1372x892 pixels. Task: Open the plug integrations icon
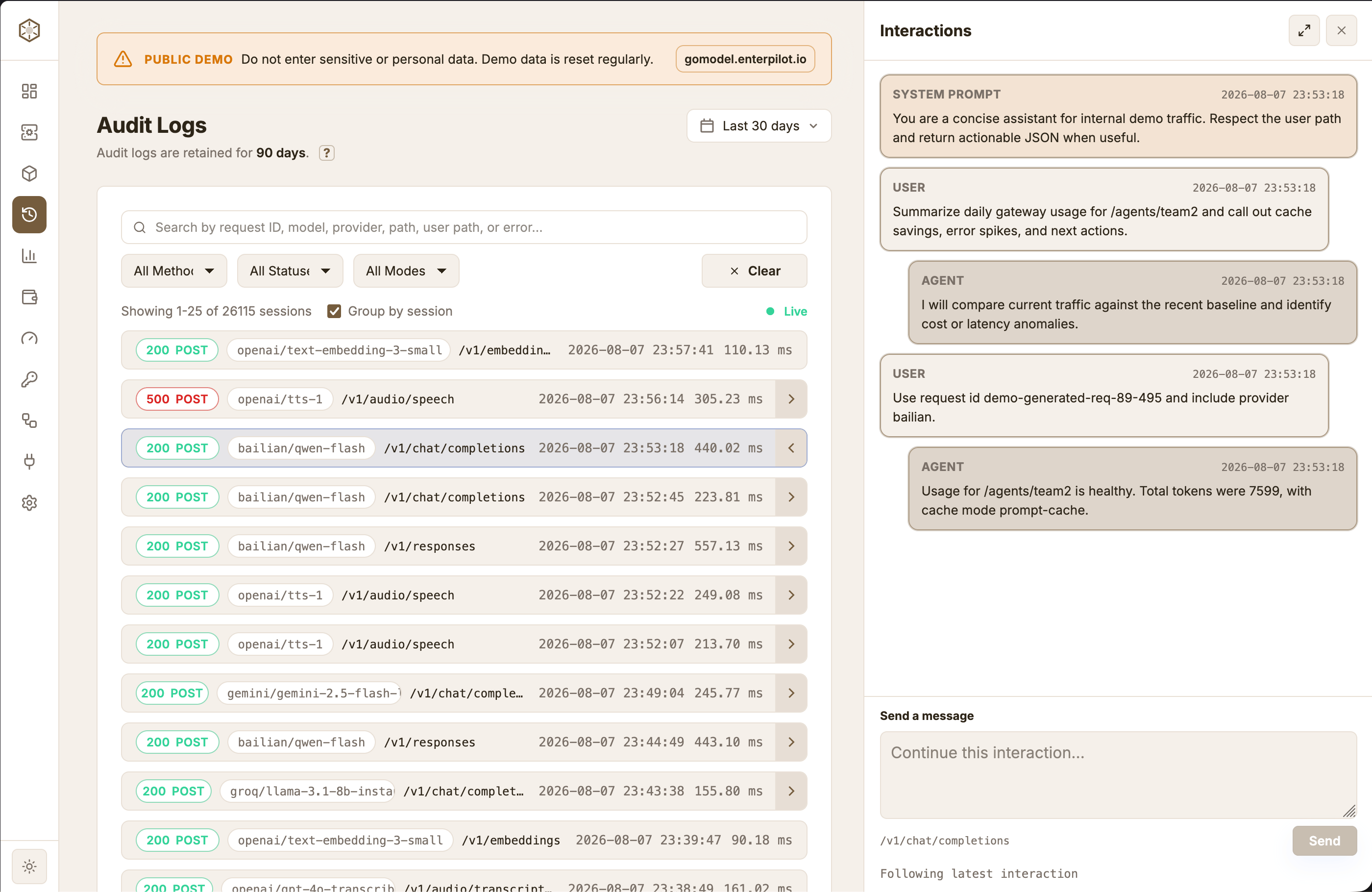[x=29, y=462]
